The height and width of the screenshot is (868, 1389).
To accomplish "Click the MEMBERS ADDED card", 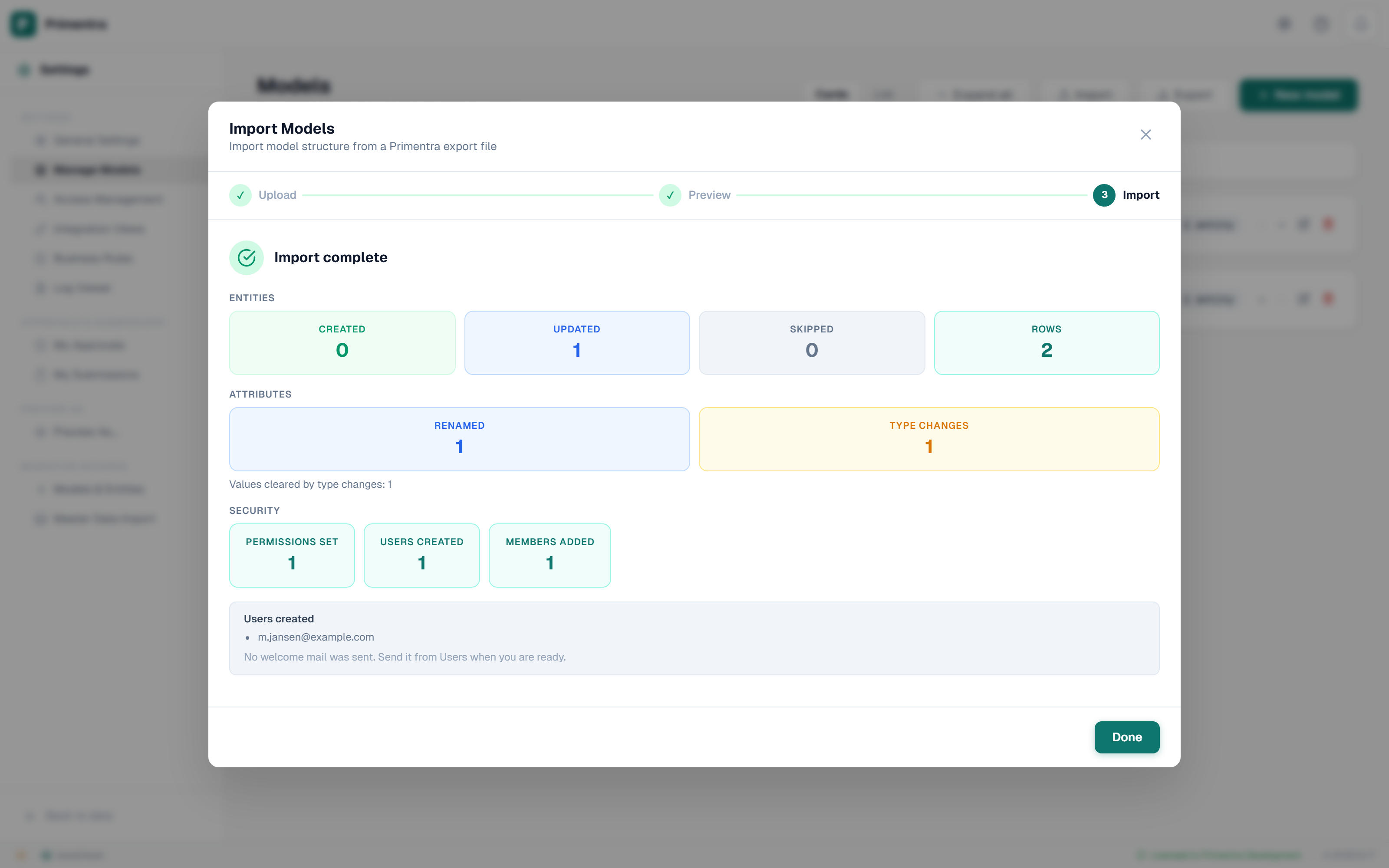I will click(x=550, y=555).
